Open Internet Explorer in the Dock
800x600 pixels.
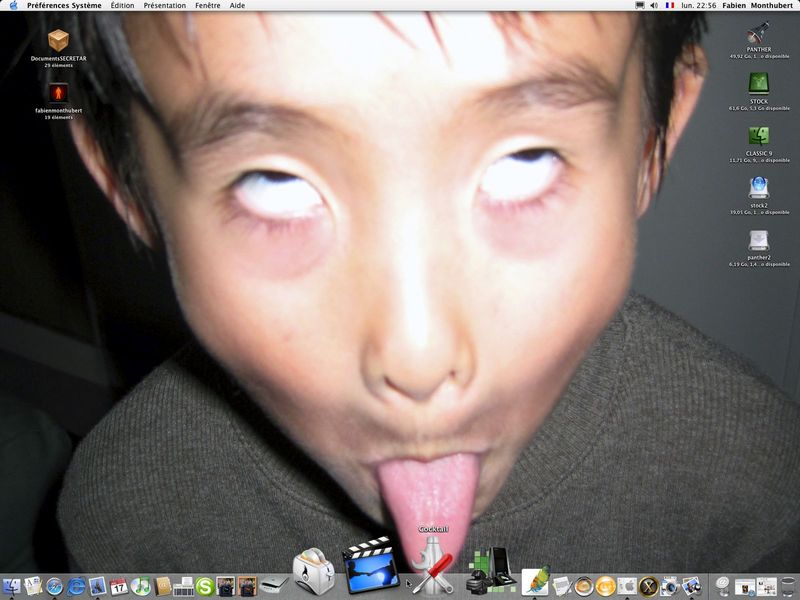[x=76, y=586]
